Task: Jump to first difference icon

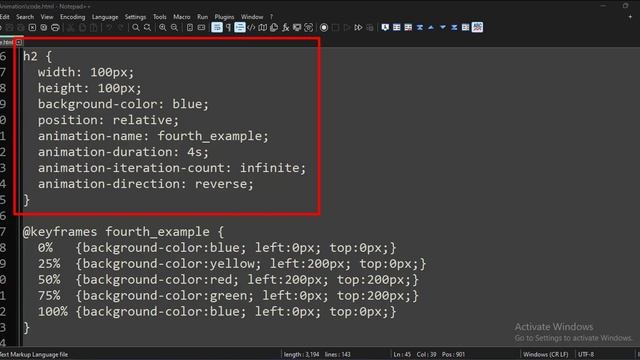Action: [x=420, y=27]
